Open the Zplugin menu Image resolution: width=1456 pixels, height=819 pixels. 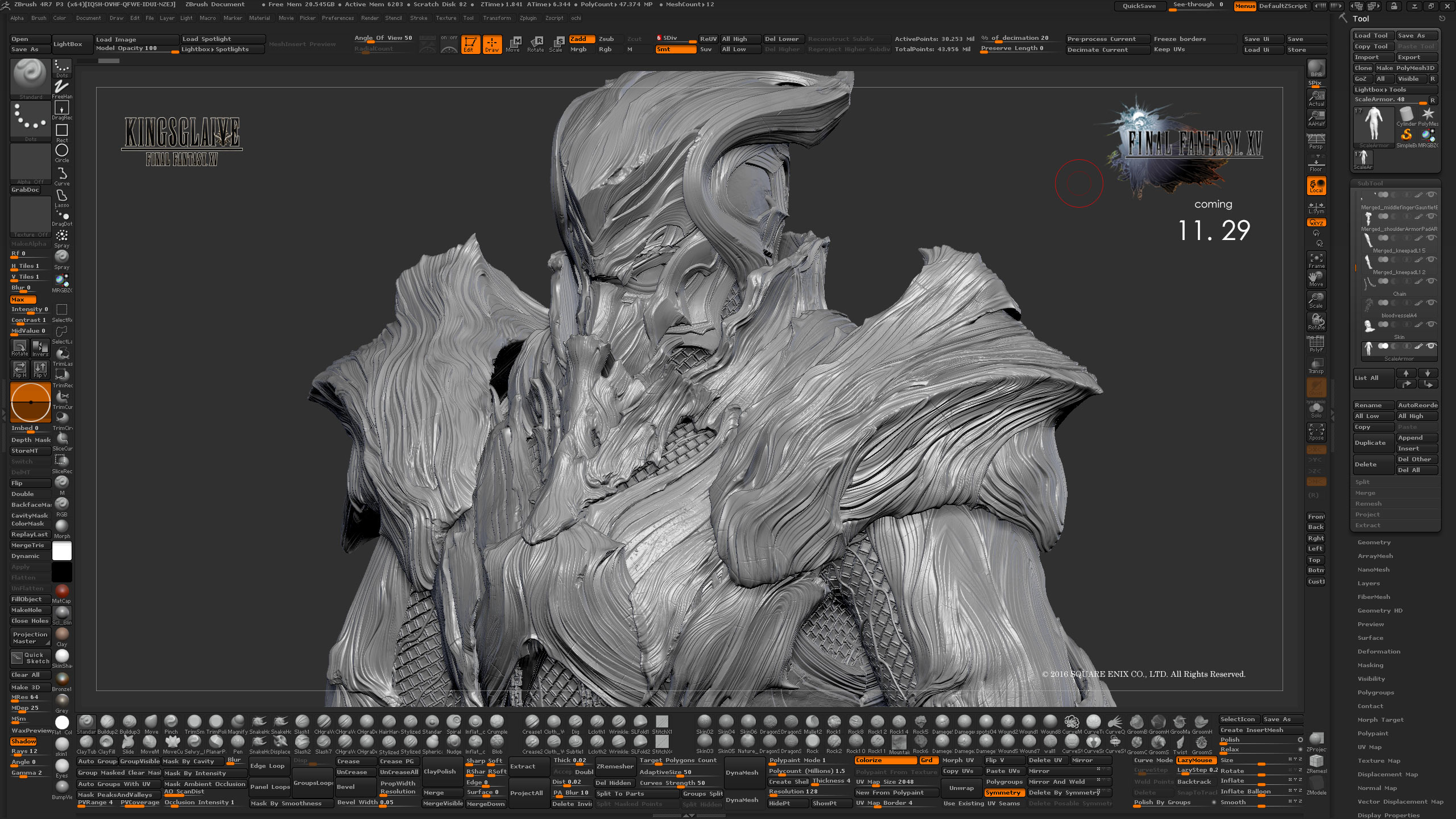pyautogui.click(x=528, y=18)
